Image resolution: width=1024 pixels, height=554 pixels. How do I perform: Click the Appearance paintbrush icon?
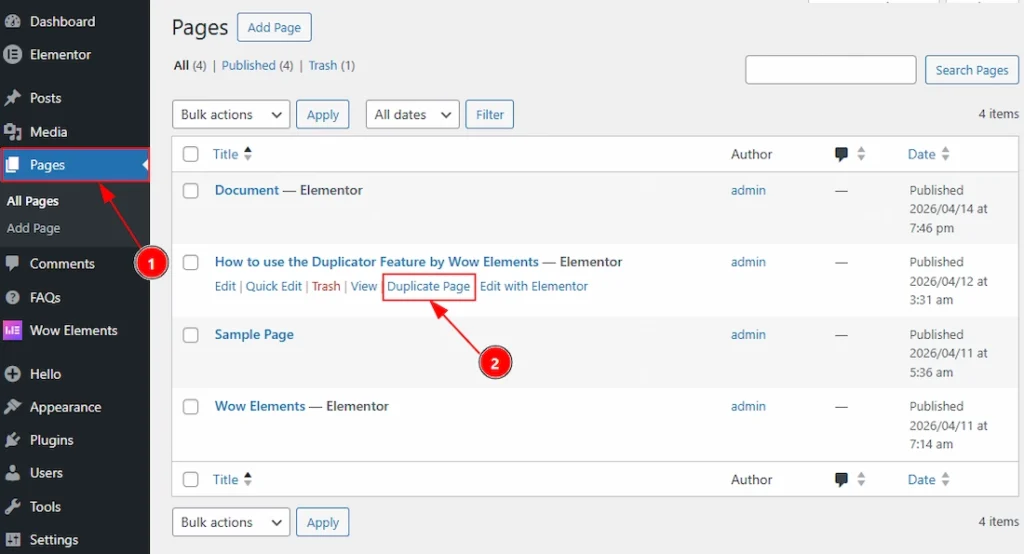pyautogui.click(x=12, y=407)
